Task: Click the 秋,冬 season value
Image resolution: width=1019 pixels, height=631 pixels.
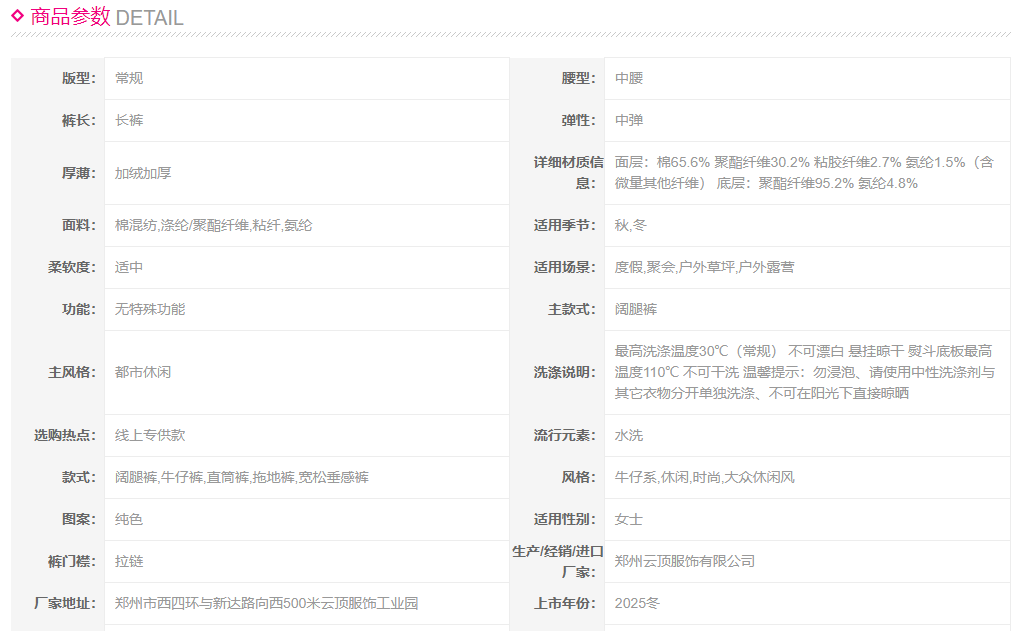Action: [630, 225]
